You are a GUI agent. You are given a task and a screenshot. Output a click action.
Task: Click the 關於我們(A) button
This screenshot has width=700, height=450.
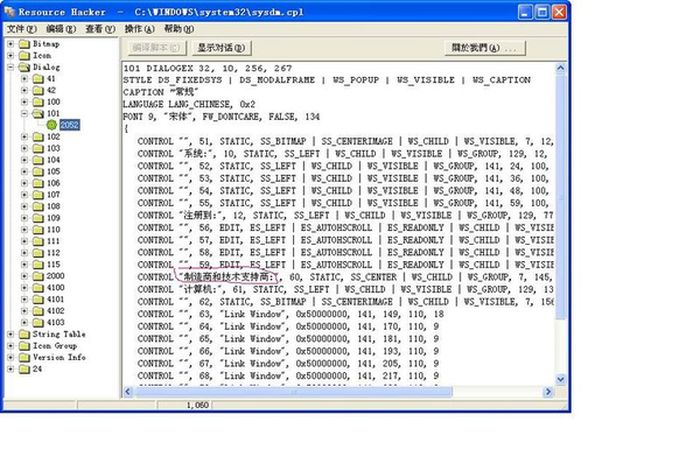[485, 48]
